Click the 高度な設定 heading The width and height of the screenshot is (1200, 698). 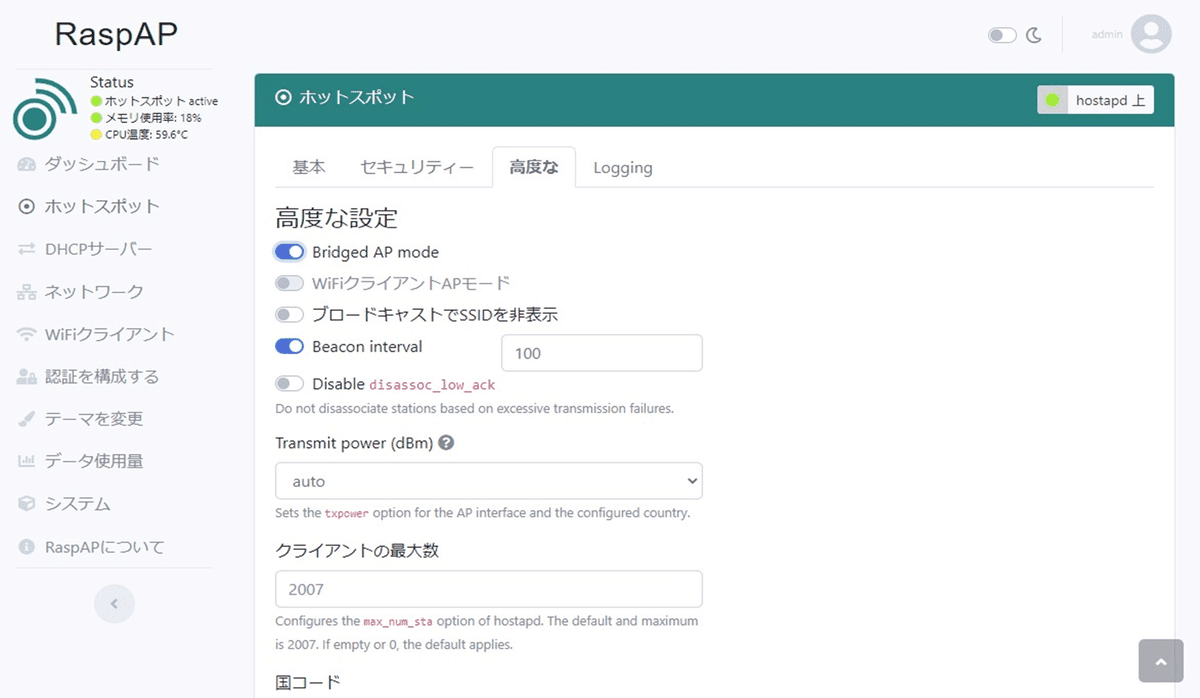click(337, 217)
